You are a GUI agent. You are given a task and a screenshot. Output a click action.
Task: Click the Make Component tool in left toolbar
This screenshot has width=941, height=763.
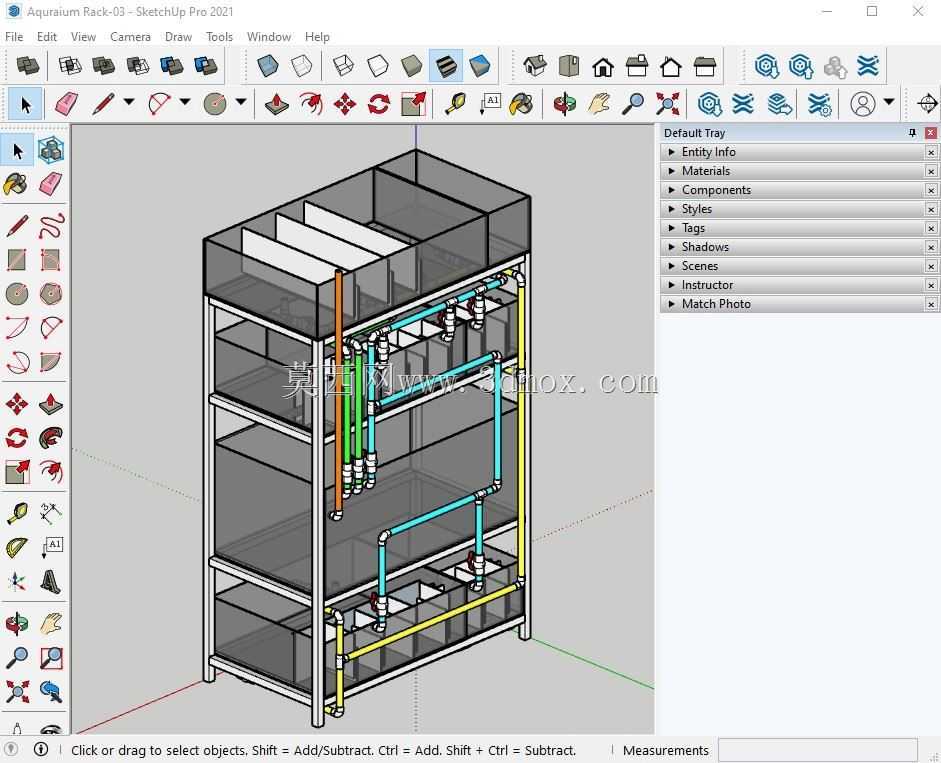51,150
